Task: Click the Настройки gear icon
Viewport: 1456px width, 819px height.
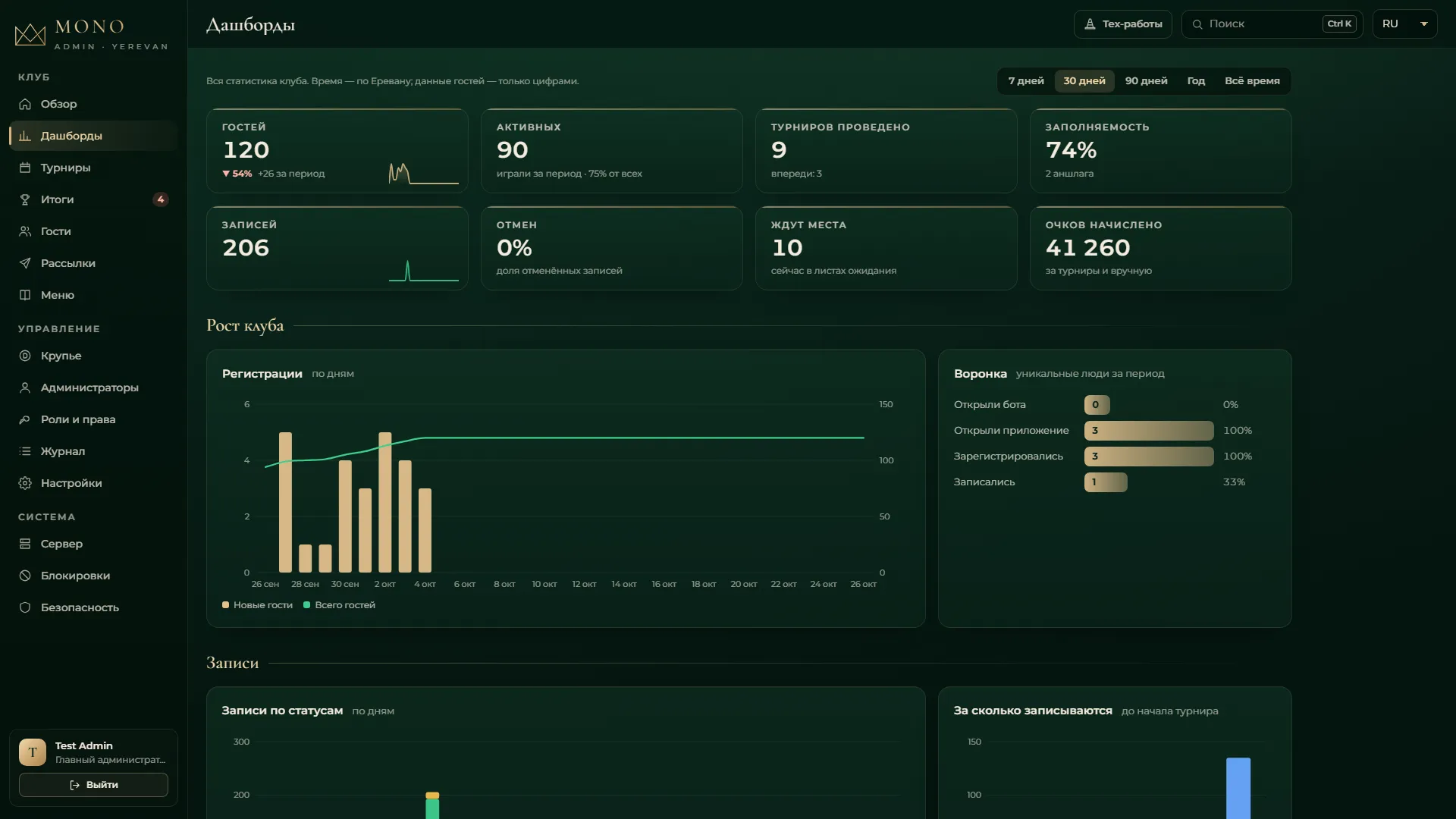Action: point(25,483)
